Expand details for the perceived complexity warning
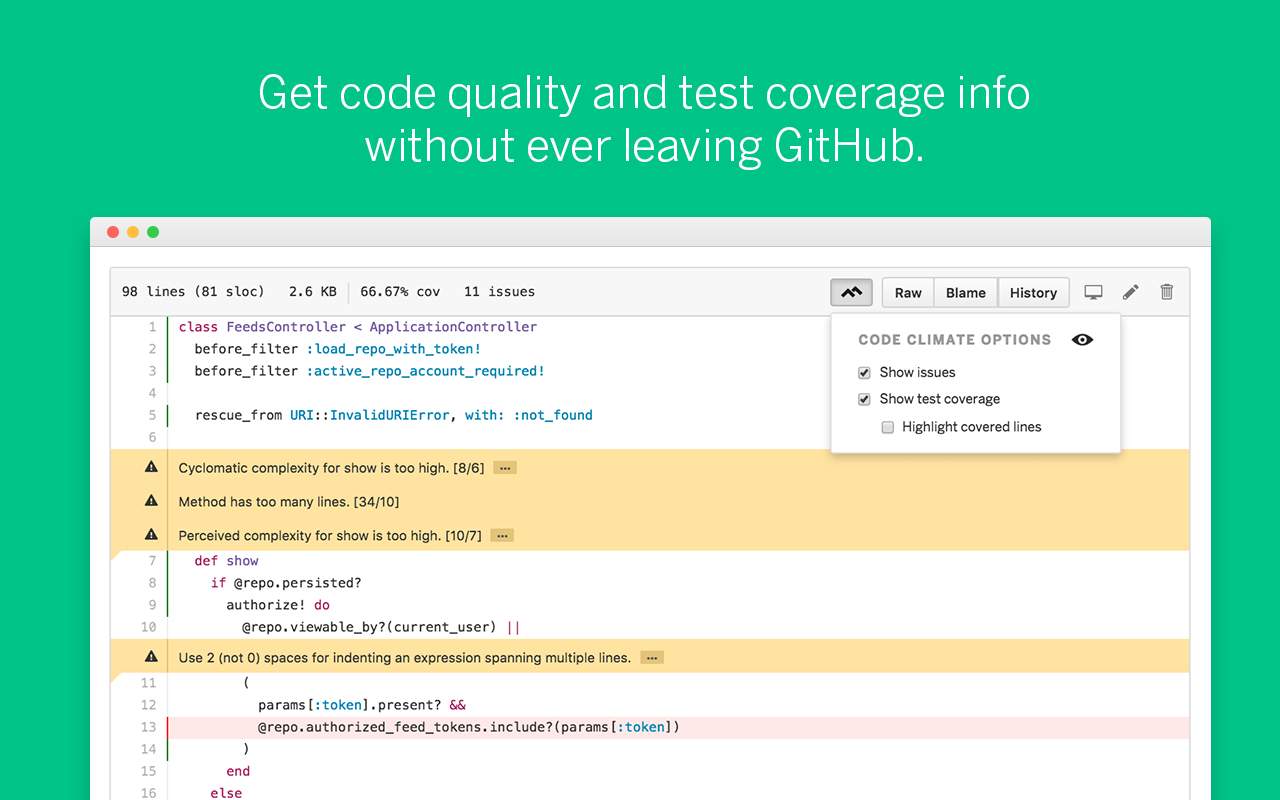Viewport: 1280px width, 800px height. (501, 534)
